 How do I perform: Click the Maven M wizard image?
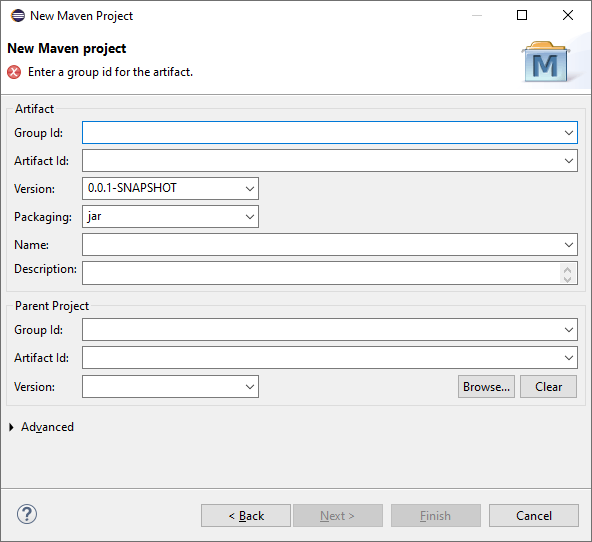coord(546,62)
